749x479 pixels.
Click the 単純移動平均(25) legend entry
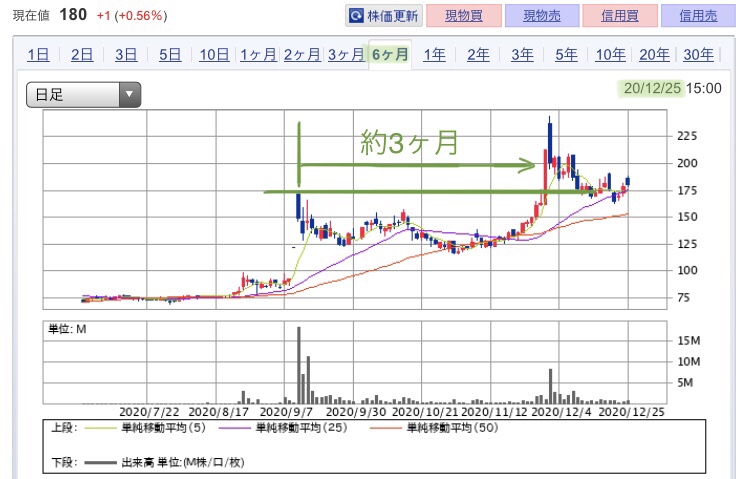(301, 427)
